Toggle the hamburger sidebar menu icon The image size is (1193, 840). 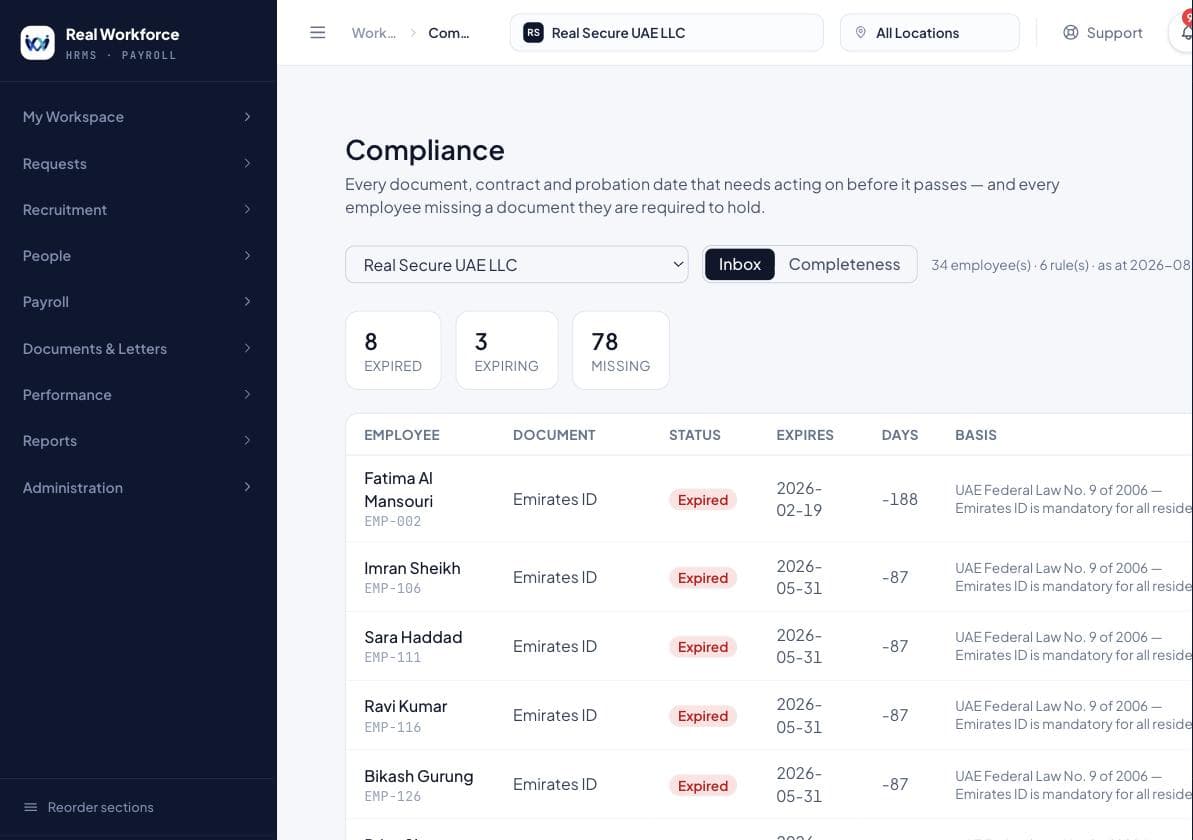point(317,33)
